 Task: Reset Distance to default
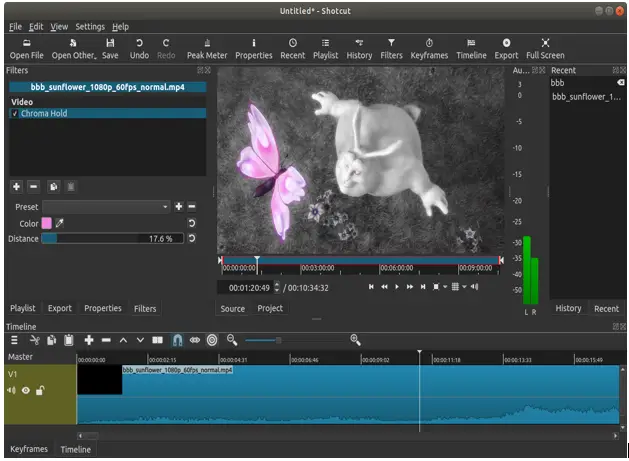[x=192, y=238]
